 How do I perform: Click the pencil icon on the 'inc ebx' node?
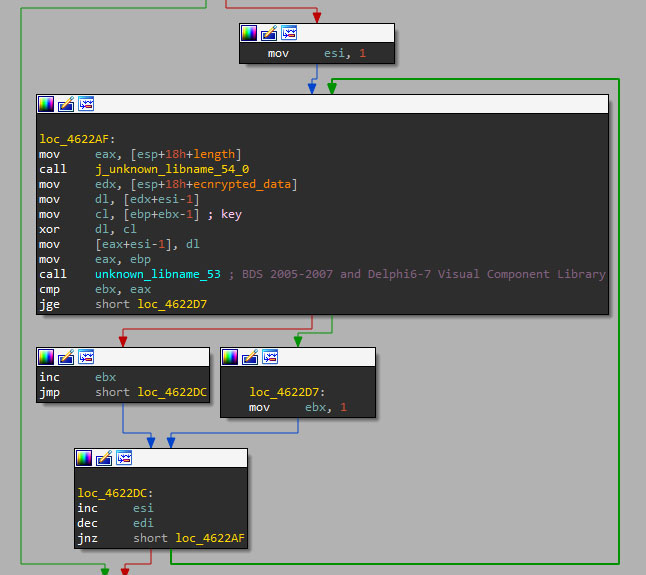click(x=66, y=357)
